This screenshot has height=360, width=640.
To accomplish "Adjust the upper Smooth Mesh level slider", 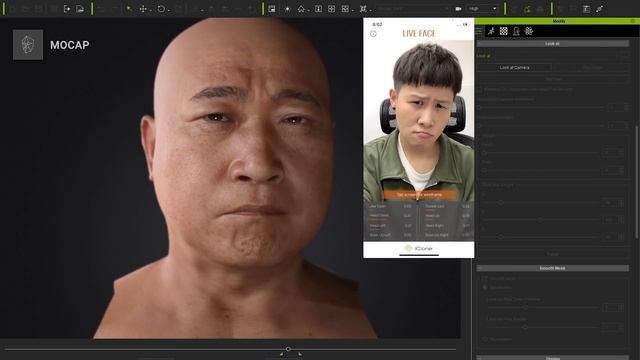I will (526, 307).
